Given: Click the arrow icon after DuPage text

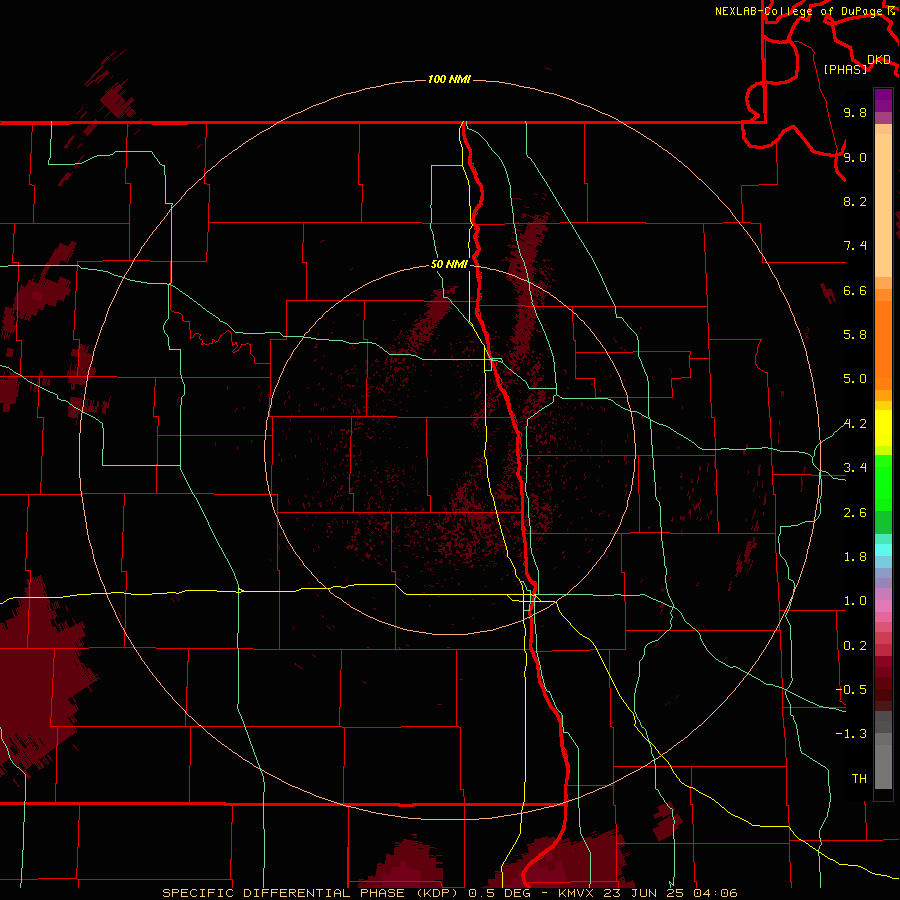Looking at the screenshot, I should pyautogui.click(x=891, y=11).
